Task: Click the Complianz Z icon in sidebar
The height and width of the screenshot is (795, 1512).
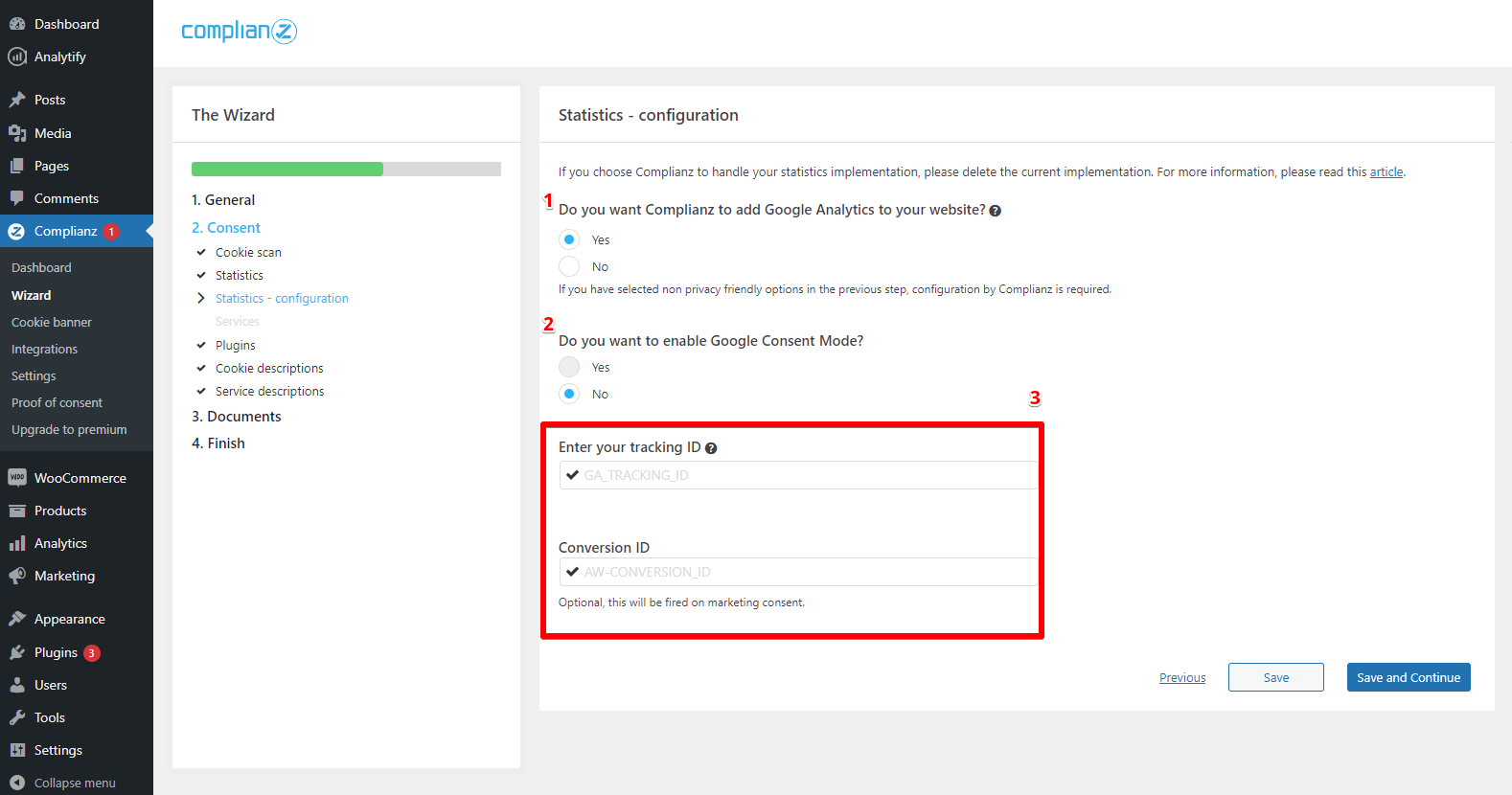Action: pyautogui.click(x=16, y=231)
